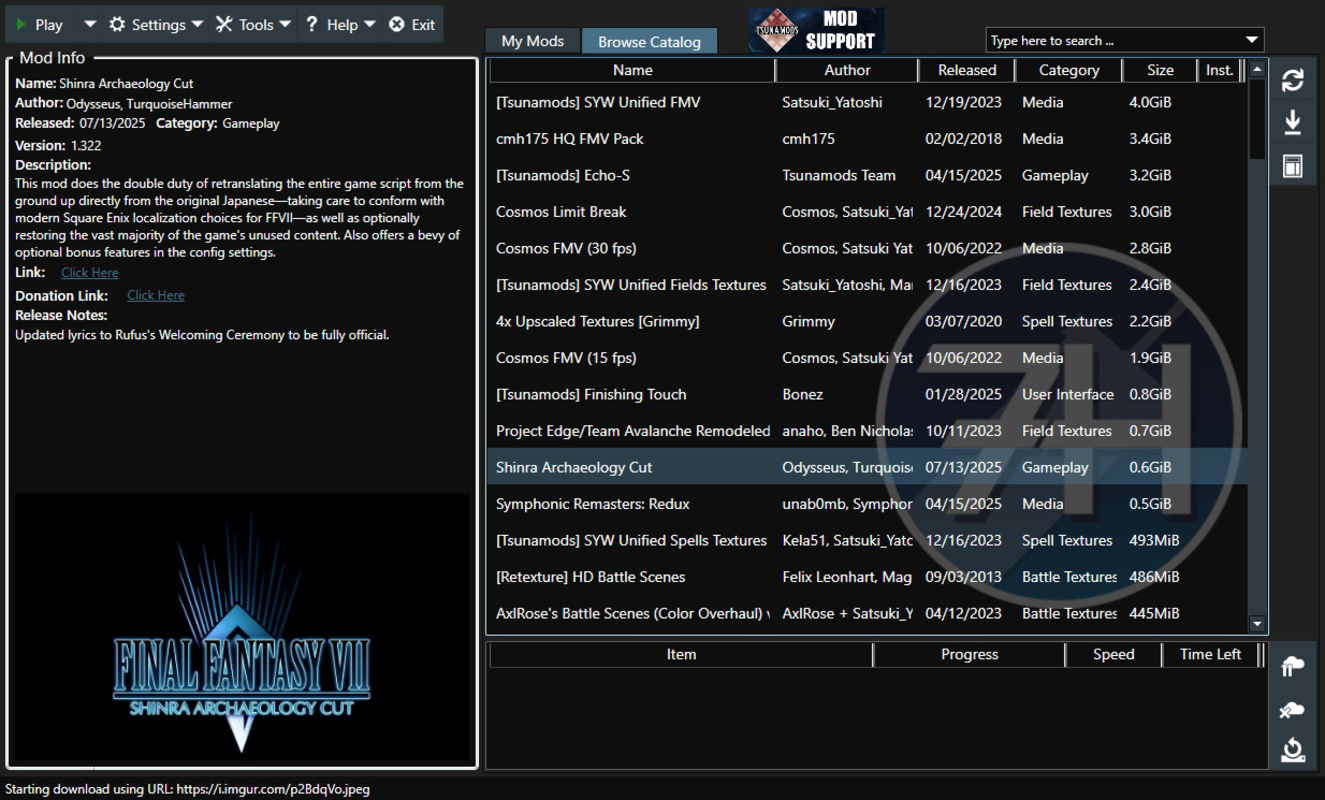Select 'Shinra Archaeology Cut' catalog row

[x=867, y=467]
